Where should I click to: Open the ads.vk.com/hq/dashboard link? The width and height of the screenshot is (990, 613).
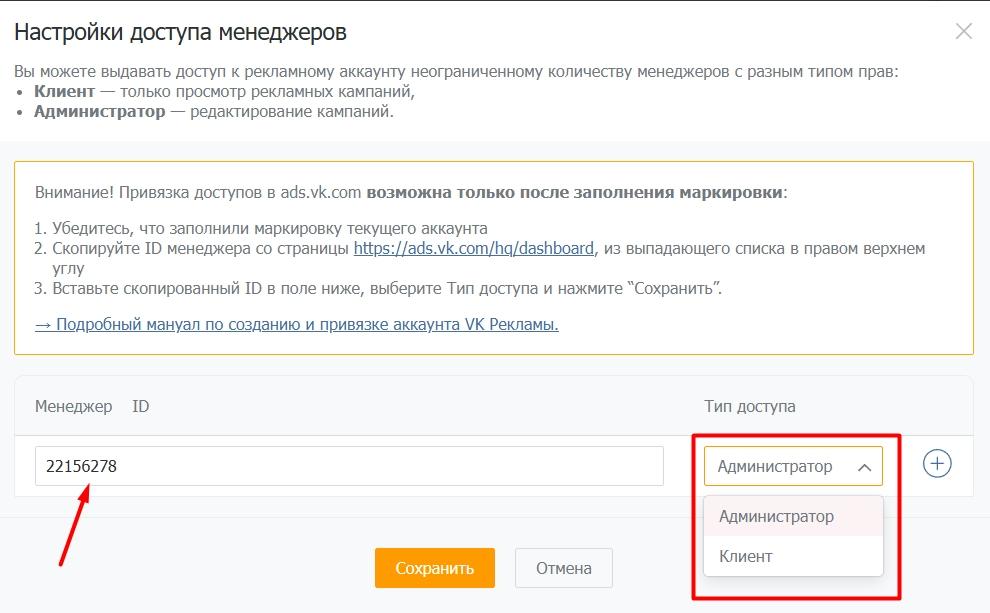pos(473,248)
